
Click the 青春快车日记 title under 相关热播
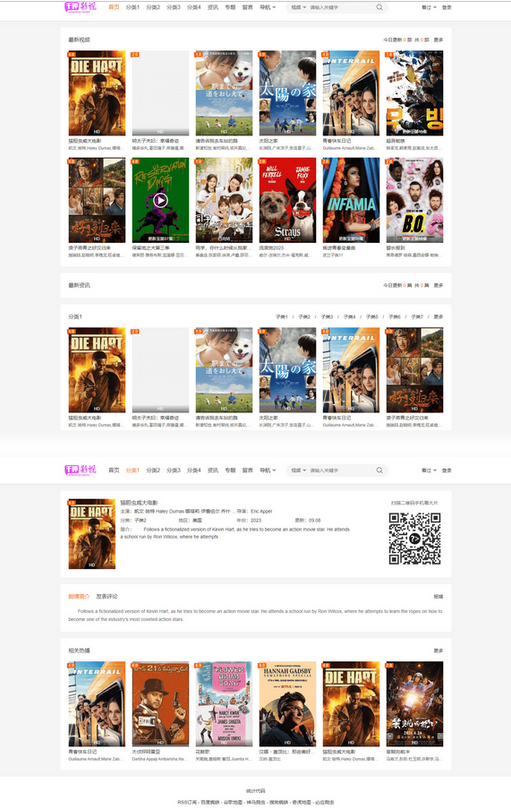click(82, 752)
